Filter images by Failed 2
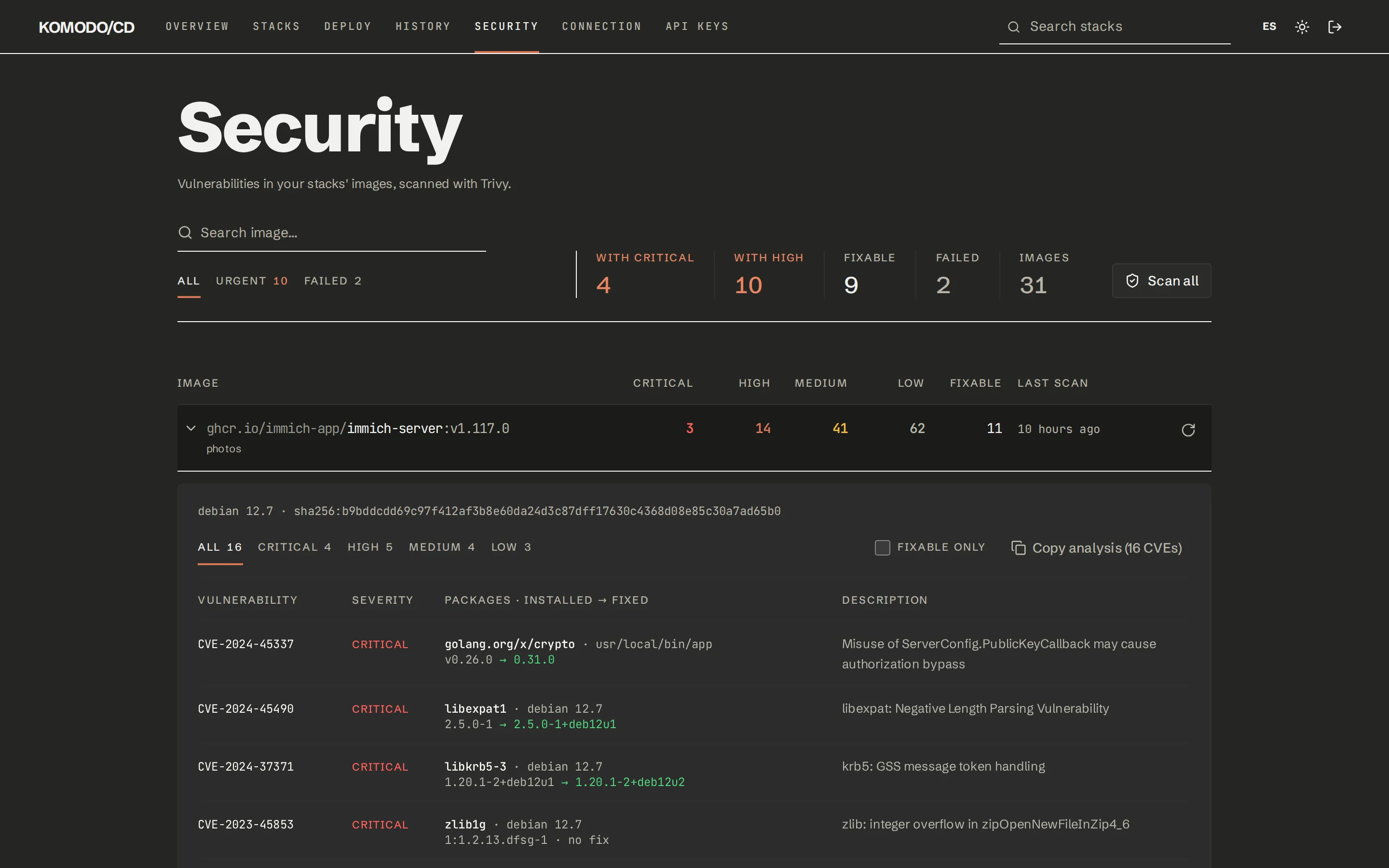The width and height of the screenshot is (1389, 868). click(x=332, y=281)
